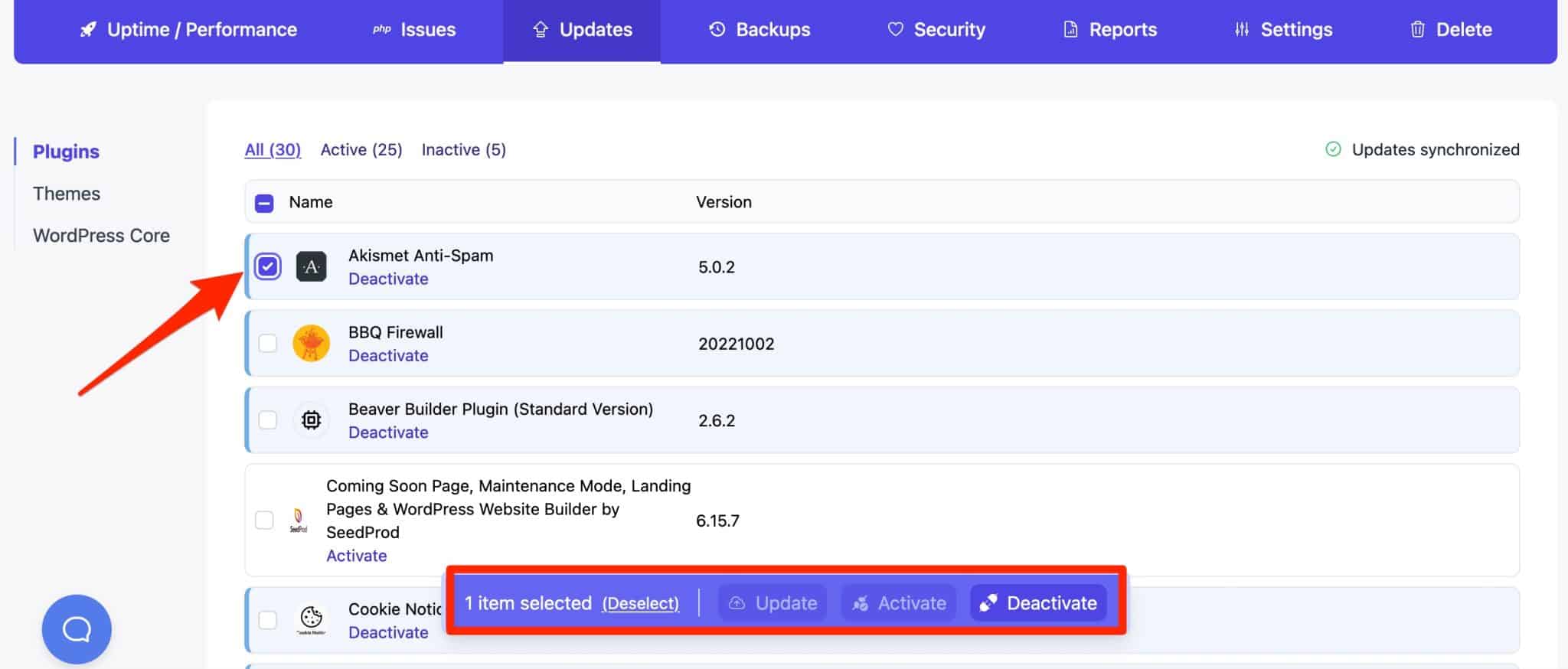Open the Backups tab

click(x=759, y=30)
